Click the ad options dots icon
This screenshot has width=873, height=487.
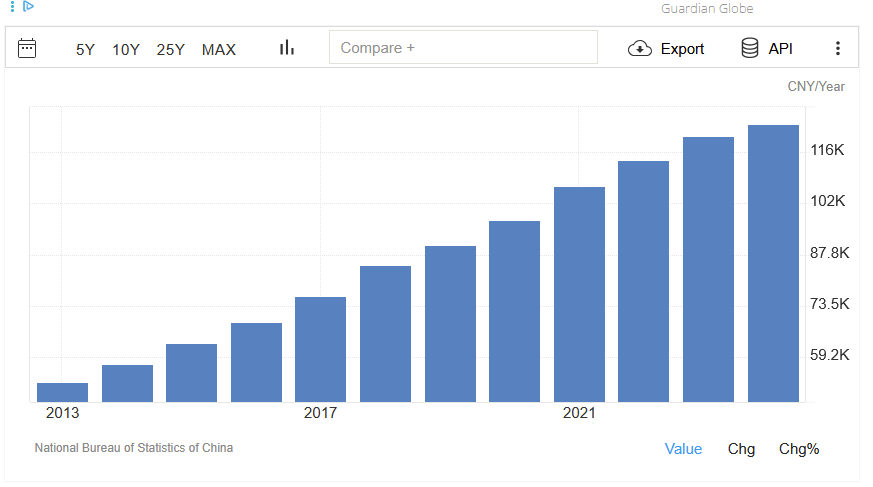point(12,6)
